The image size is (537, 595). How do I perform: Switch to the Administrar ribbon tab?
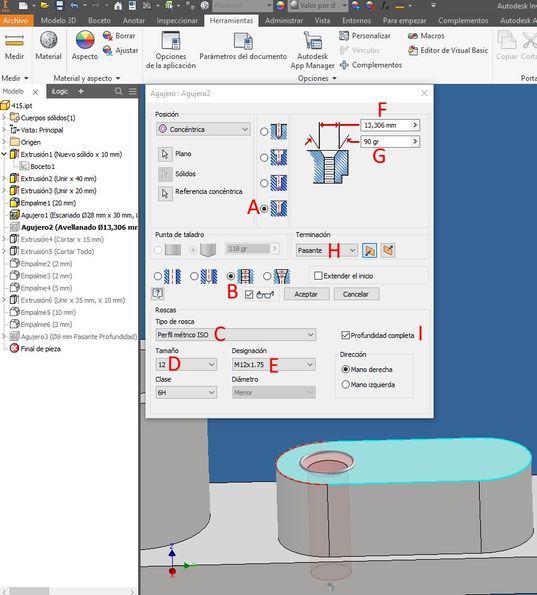coord(284,20)
